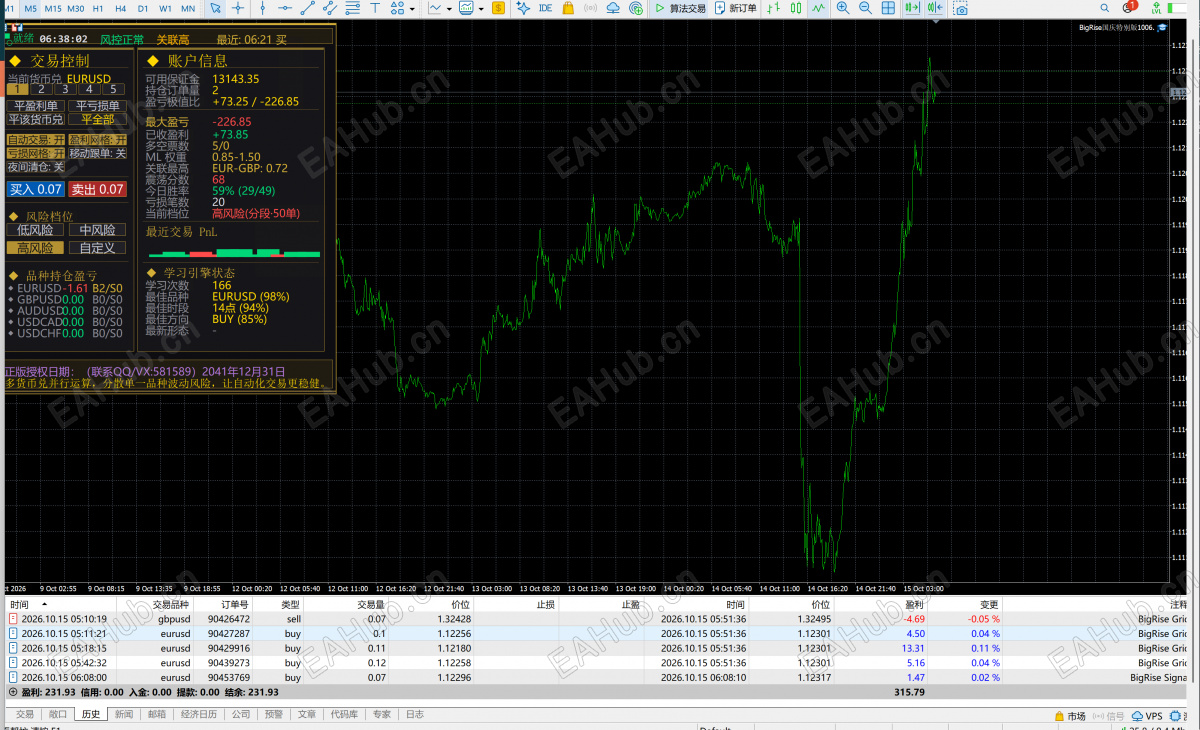Switch chart to bar chart style
This screenshot has height=730, width=1200.
coord(774,8)
